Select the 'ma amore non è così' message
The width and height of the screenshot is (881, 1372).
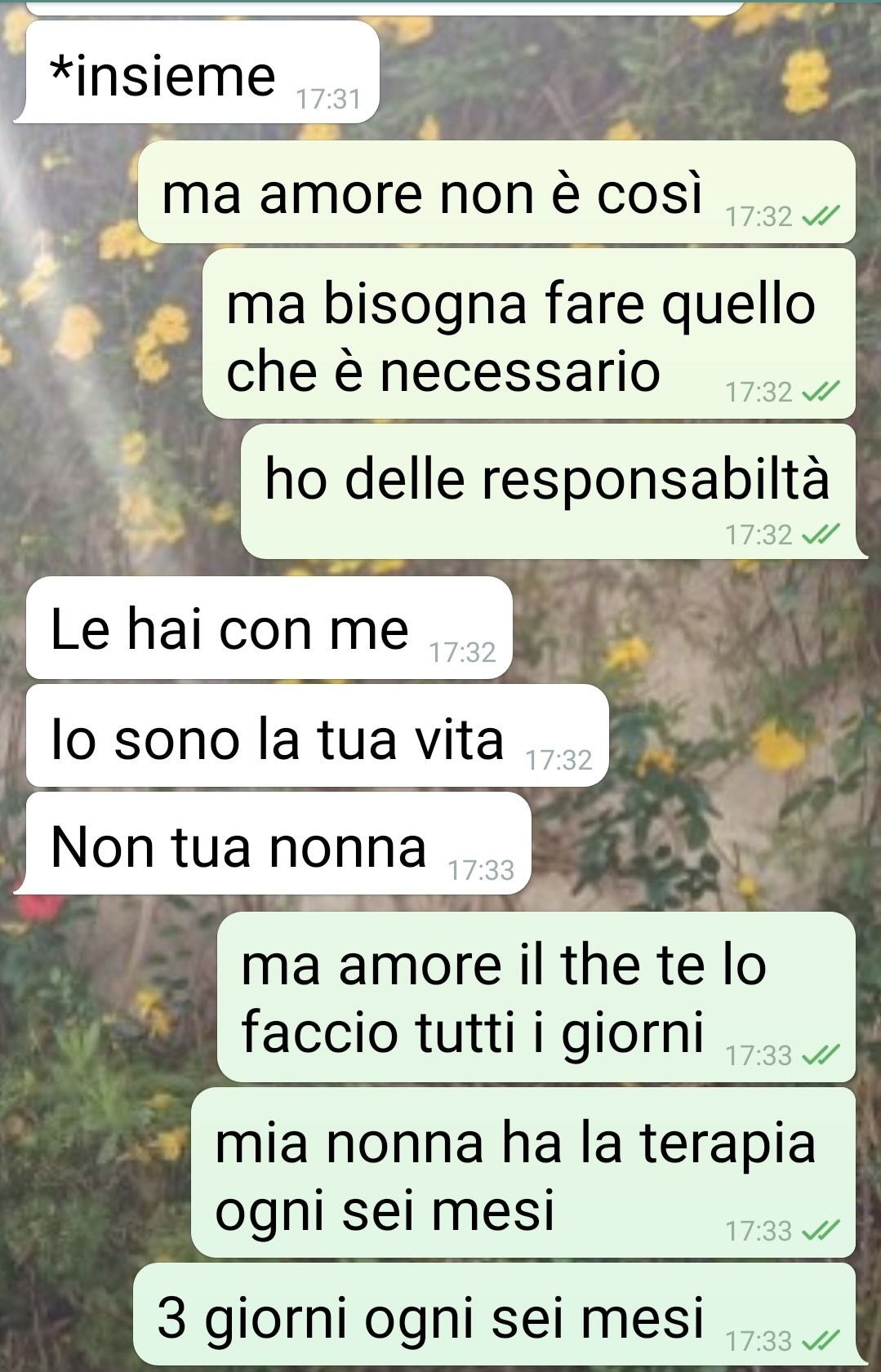tap(496, 193)
